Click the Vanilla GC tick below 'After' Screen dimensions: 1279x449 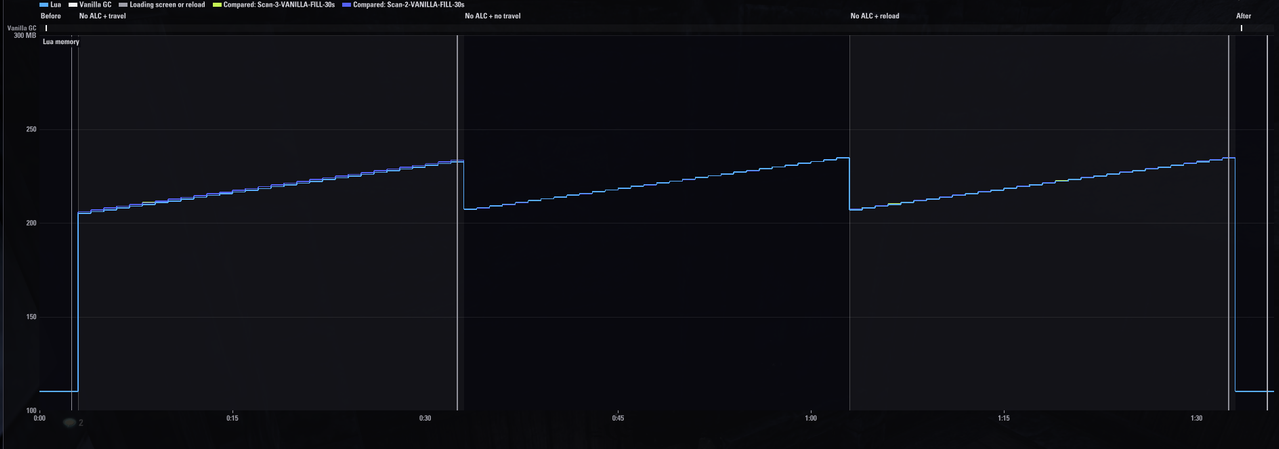pyautogui.click(x=1242, y=28)
